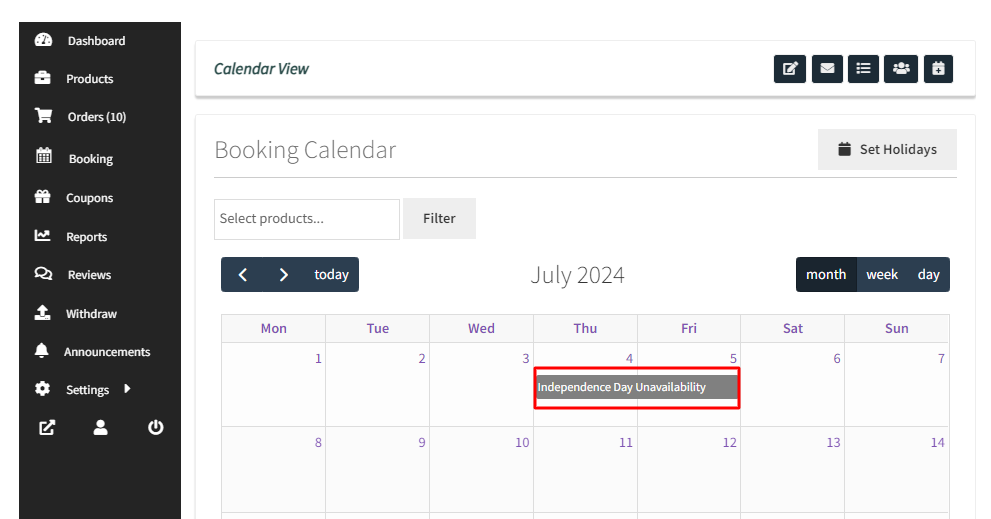Click the list view icon in header
The image size is (991, 519).
click(863, 69)
